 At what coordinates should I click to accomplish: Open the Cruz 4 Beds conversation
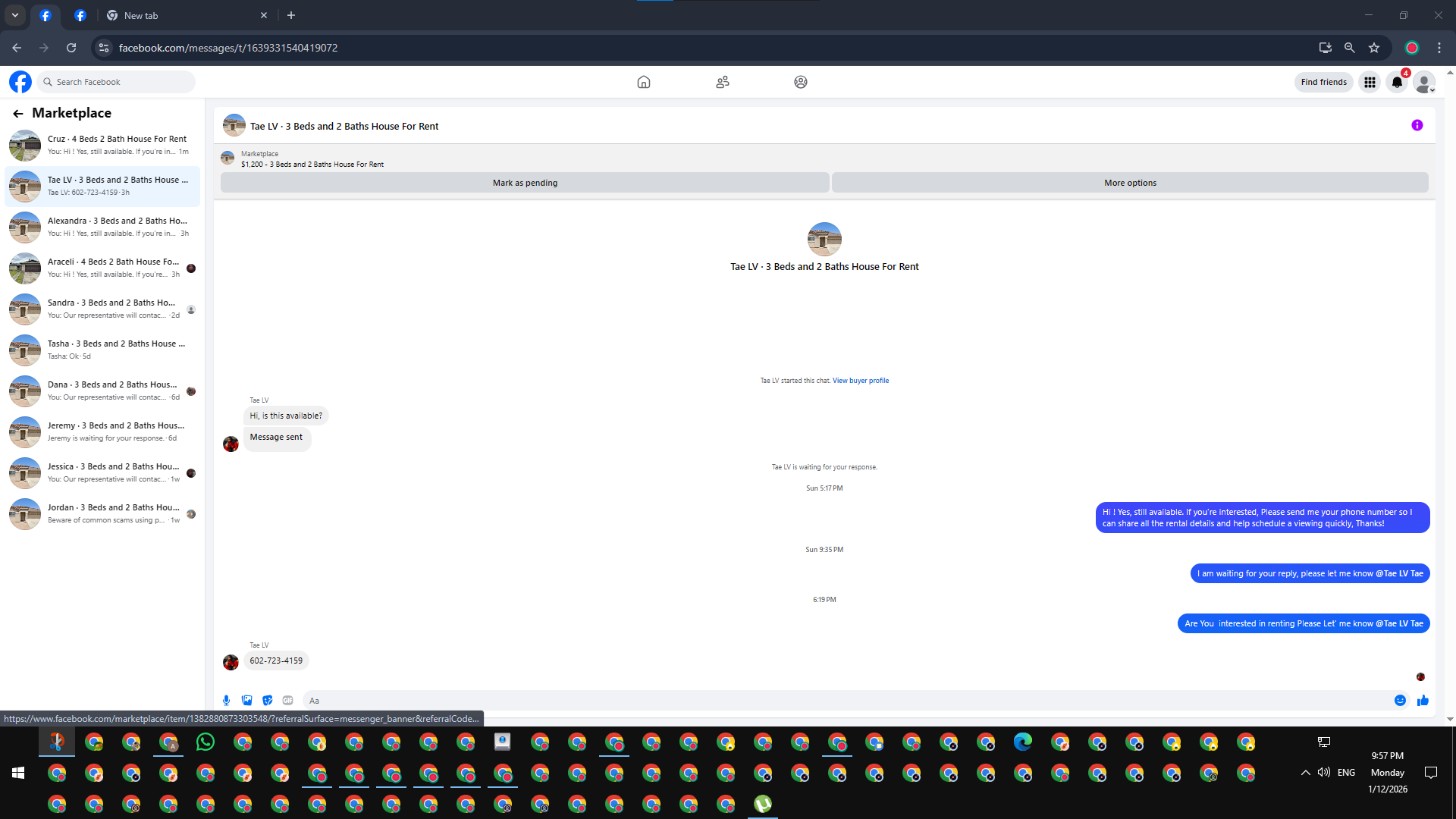(102, 145)
